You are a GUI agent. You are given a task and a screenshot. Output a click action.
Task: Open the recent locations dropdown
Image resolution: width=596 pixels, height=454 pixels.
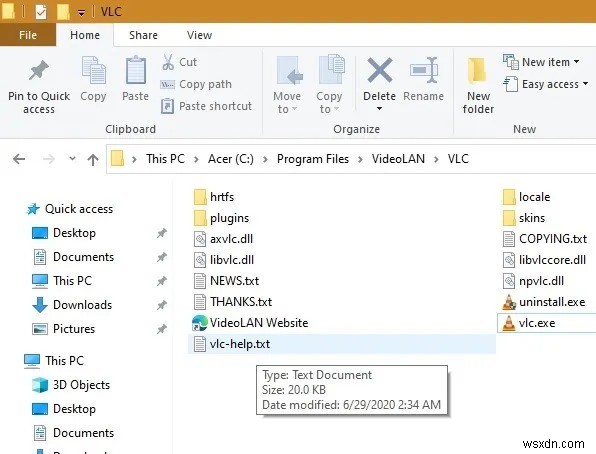click(72, 159)
